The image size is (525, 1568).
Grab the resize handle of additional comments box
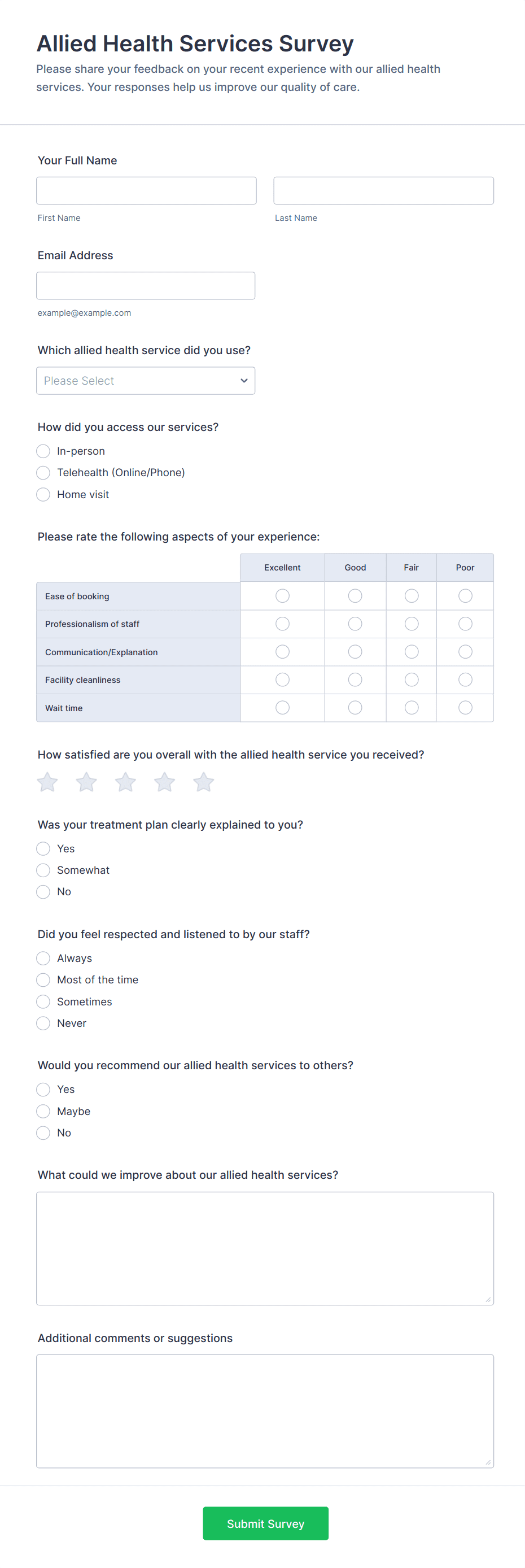[x=488, y=1462]
